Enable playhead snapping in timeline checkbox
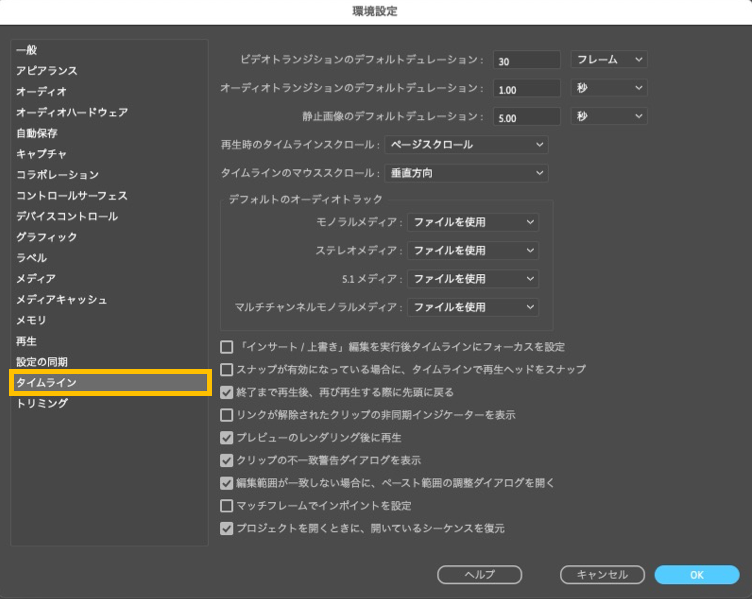 click(226, 369)
